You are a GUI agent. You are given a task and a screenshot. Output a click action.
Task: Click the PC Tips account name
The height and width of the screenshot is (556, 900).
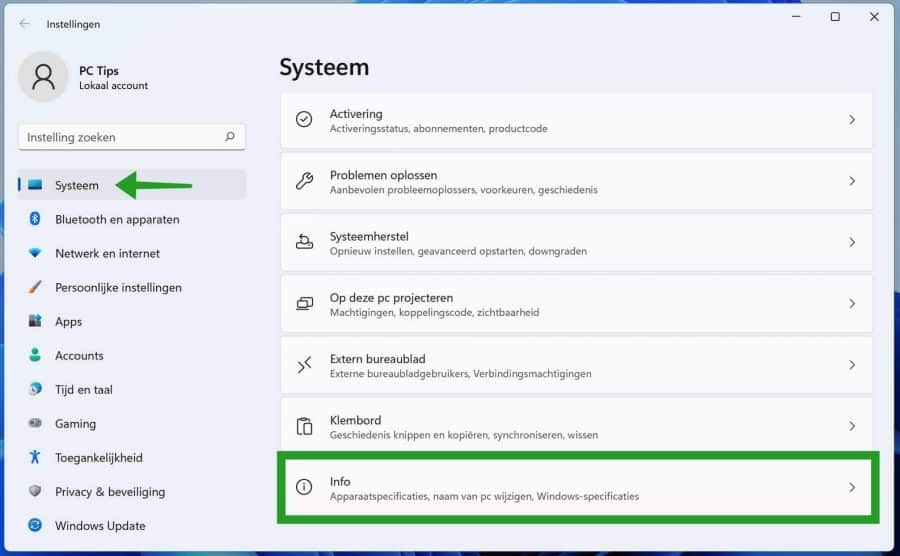pos(99,71)
